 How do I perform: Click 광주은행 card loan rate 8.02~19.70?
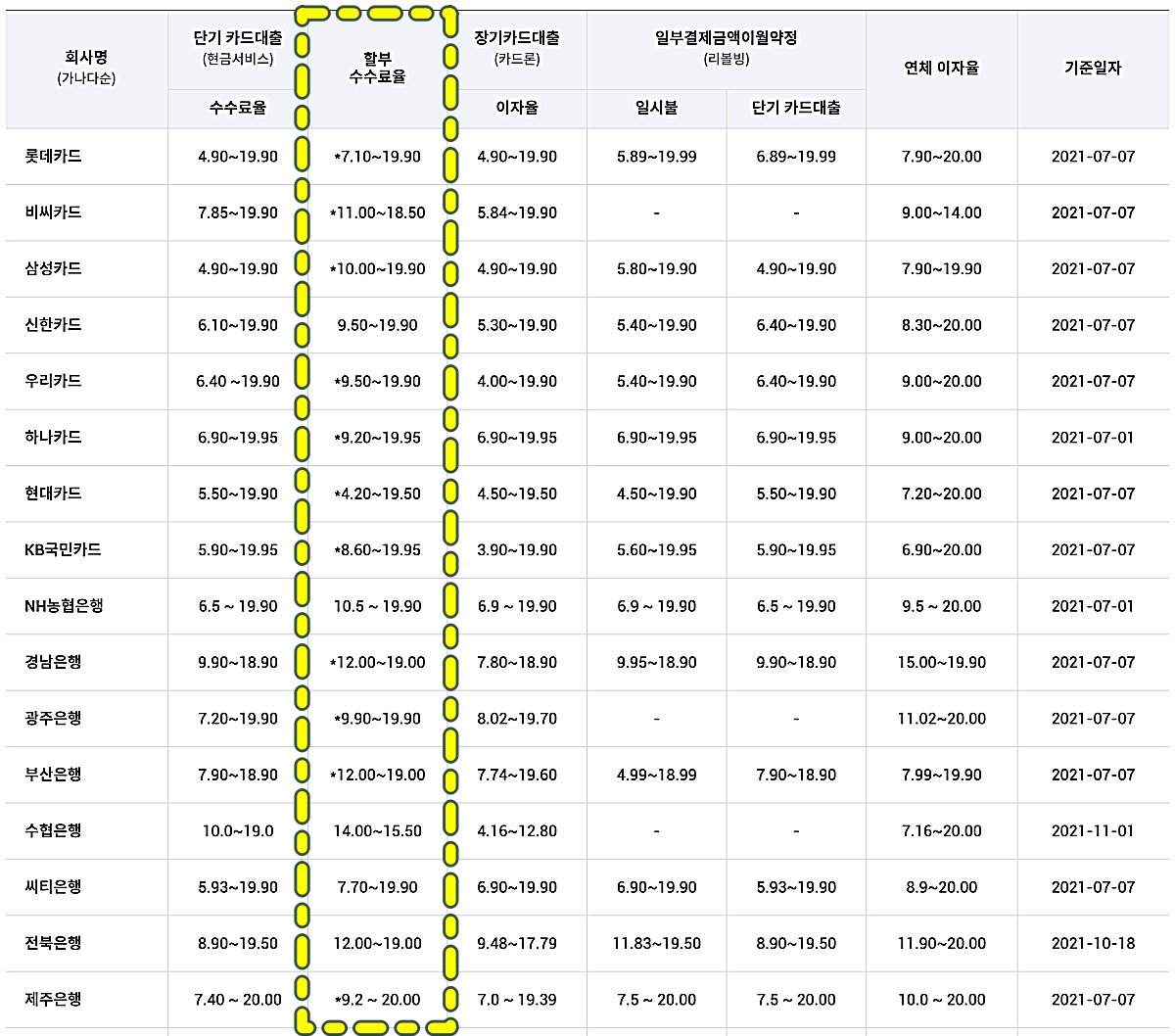[x=517, y=719]
